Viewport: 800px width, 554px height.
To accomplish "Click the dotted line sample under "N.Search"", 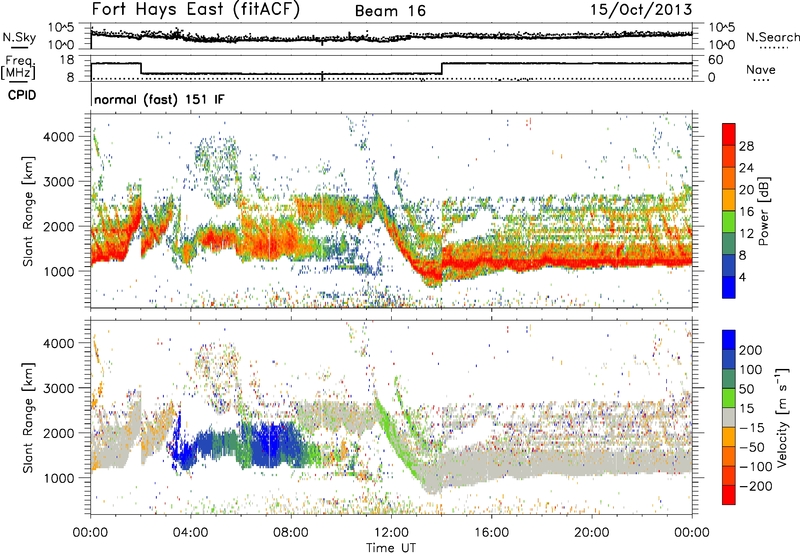I will click(774, 48).
